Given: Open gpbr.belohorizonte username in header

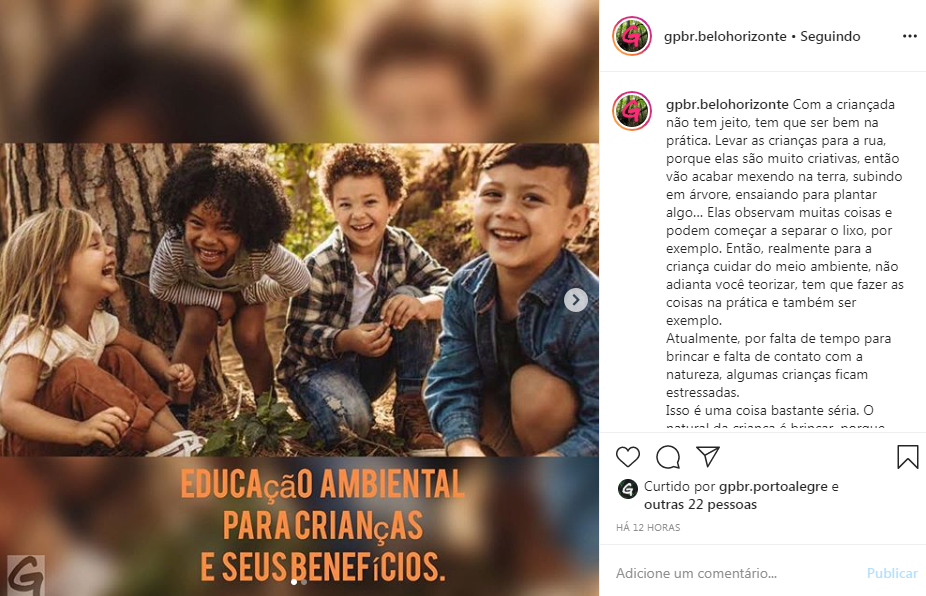Looking at the screenshot, I should click(725, 37).
